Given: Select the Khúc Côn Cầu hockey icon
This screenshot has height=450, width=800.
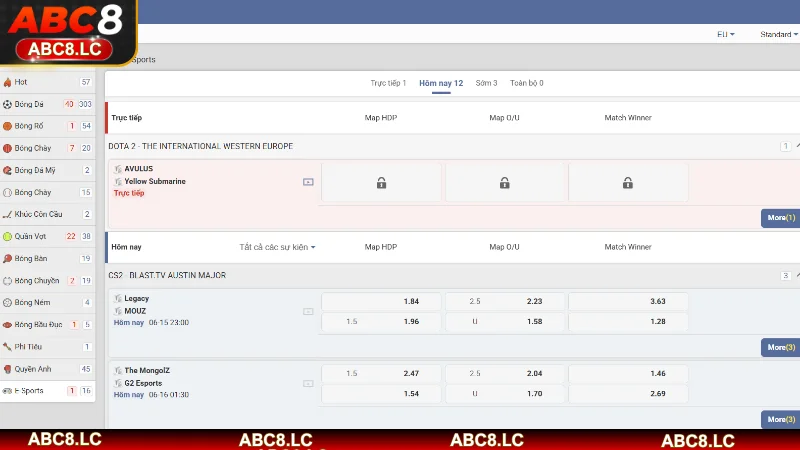Looking at the screenshot, I should click(7, 215).
